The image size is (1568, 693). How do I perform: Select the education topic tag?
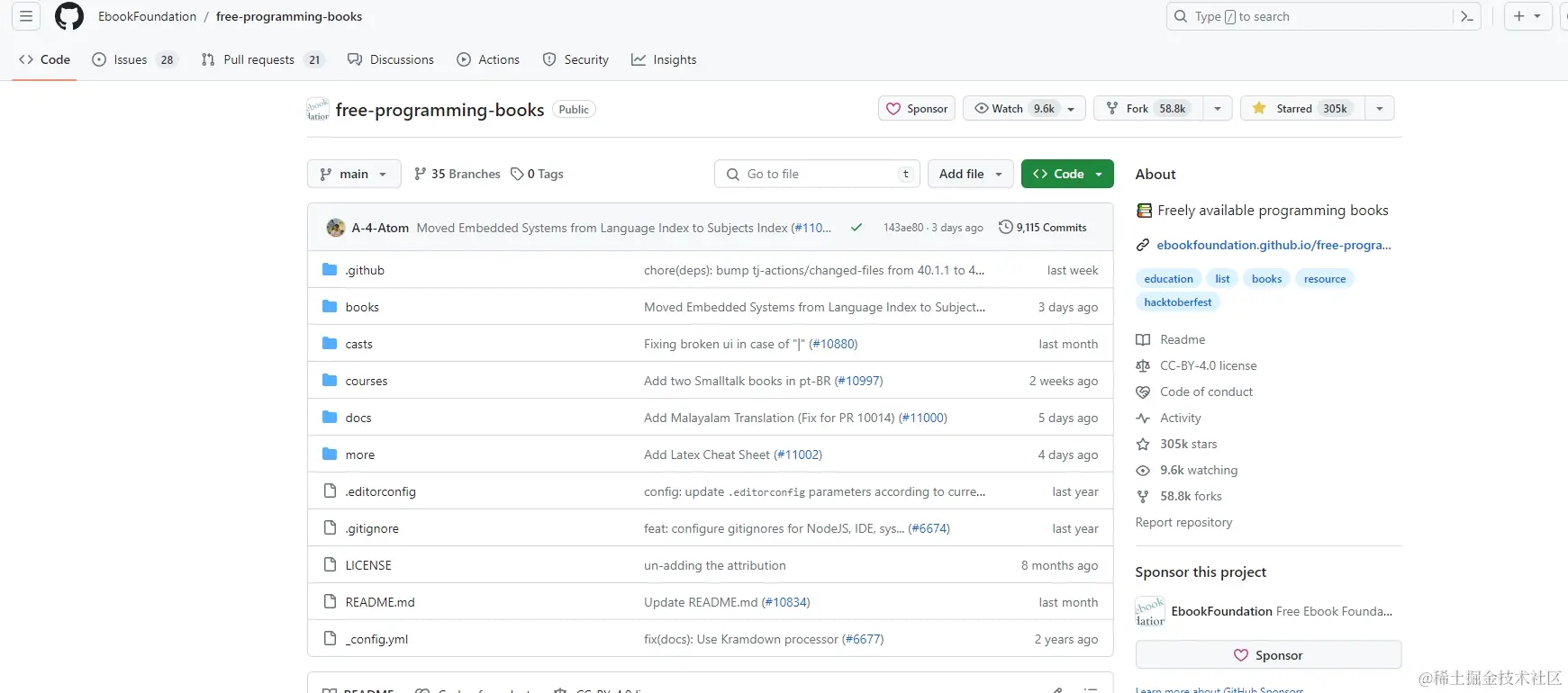click(1168, 279)
